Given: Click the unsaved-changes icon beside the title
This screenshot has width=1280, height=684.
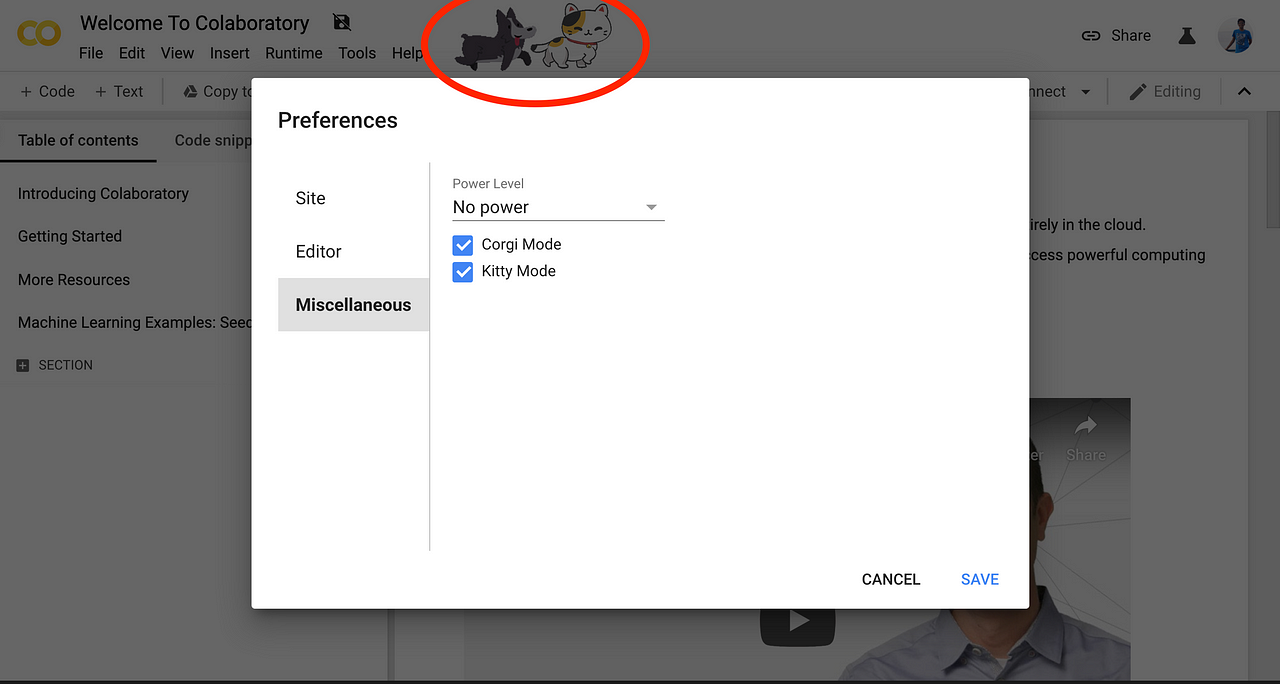Looking at the screenshot, I should (x=341, y=22).
